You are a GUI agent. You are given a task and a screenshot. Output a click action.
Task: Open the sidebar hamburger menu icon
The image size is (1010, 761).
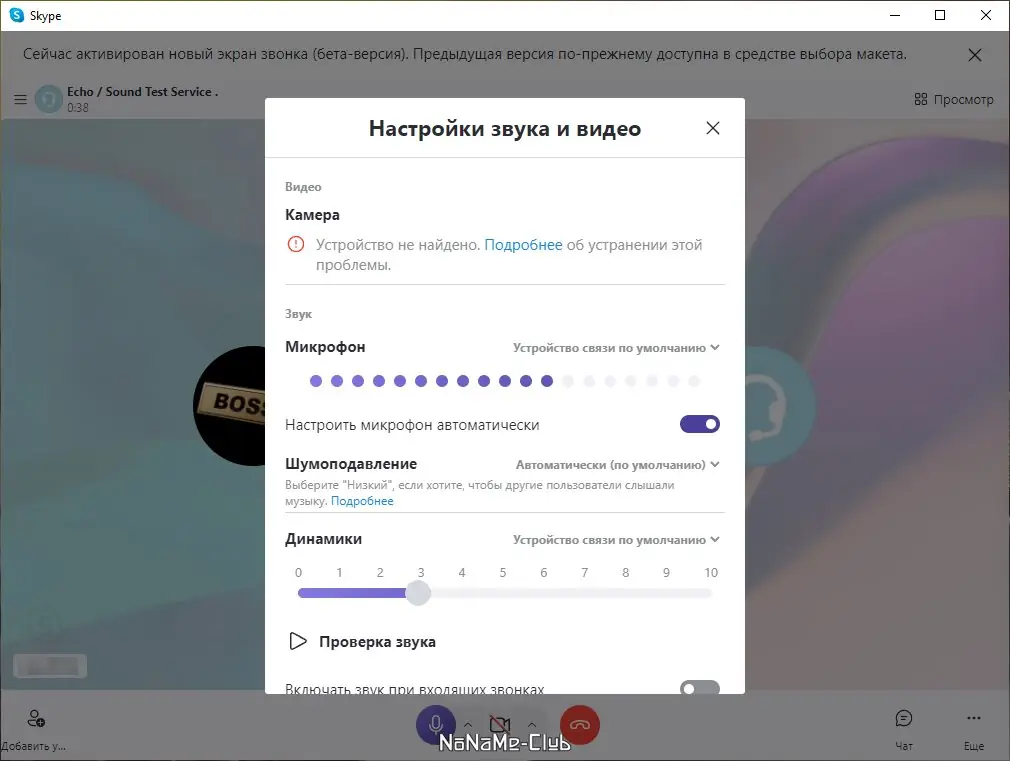pos(20,99)
